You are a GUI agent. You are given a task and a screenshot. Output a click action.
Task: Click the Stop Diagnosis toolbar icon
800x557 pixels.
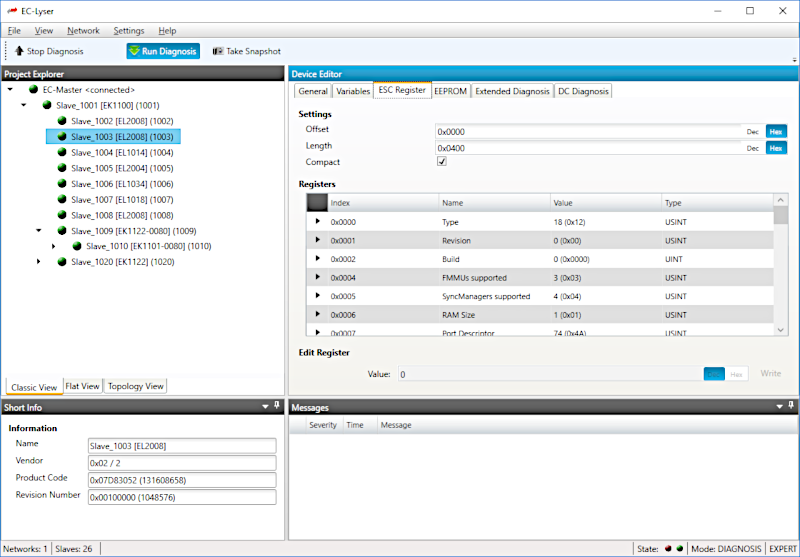[x=18, y=51]
